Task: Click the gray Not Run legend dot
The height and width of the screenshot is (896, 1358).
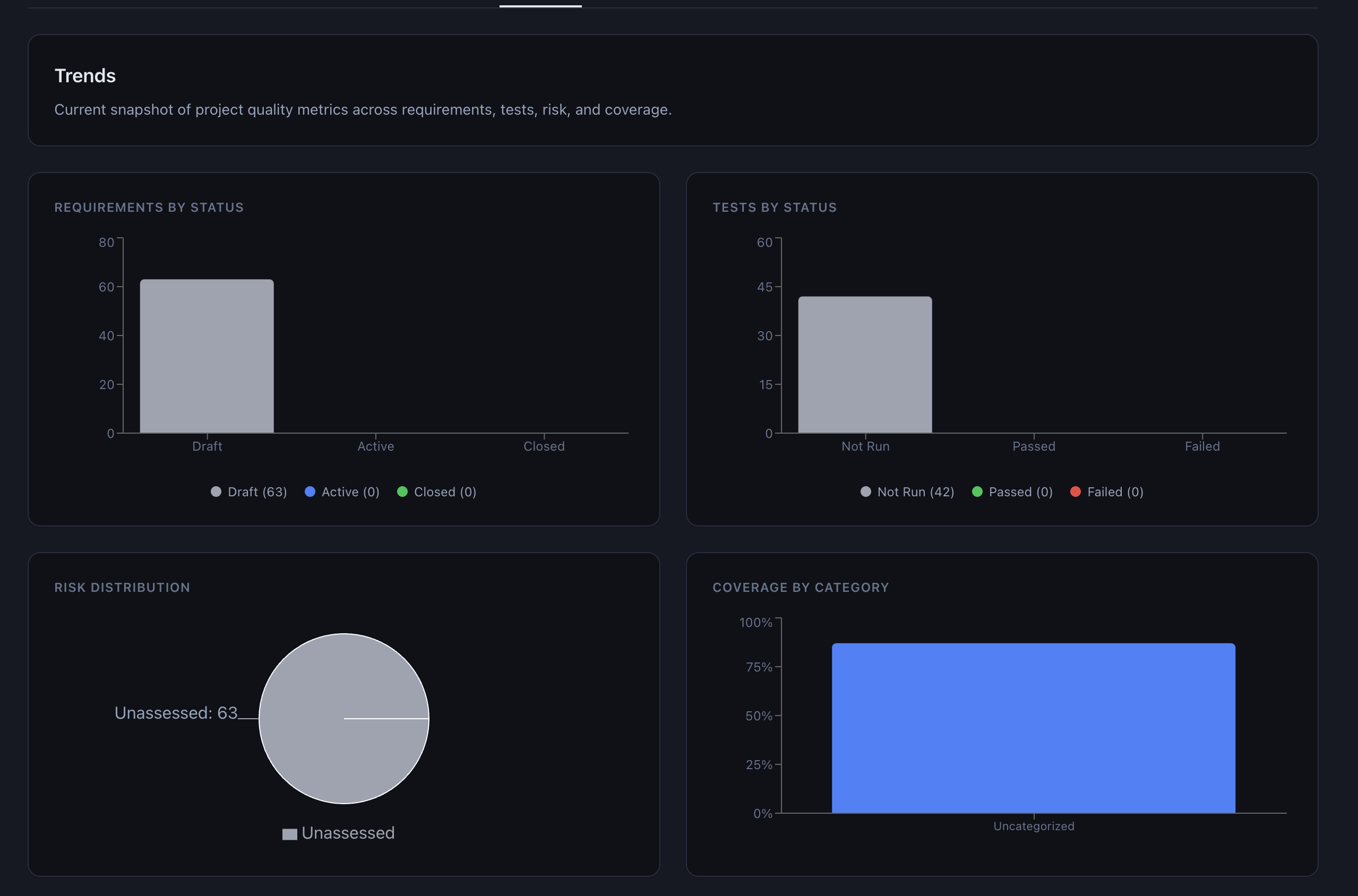Action: (865, 492)
